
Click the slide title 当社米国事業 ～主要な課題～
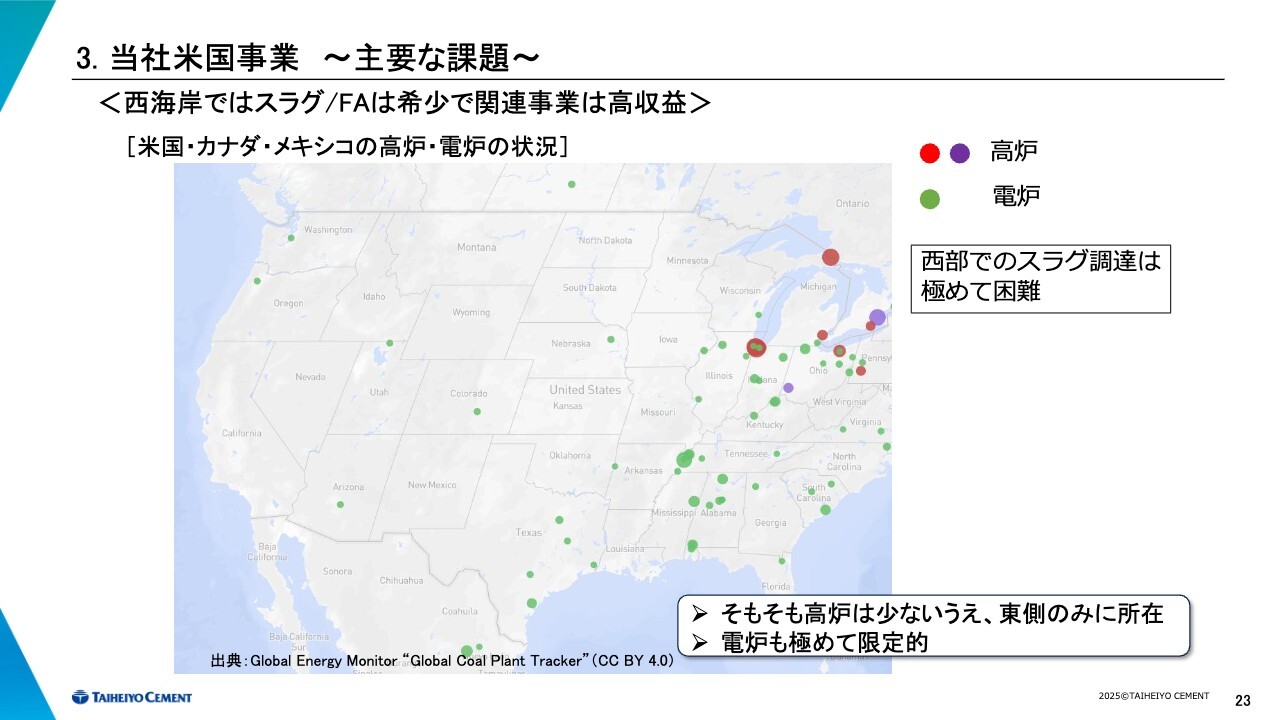(x=308, y=59)
